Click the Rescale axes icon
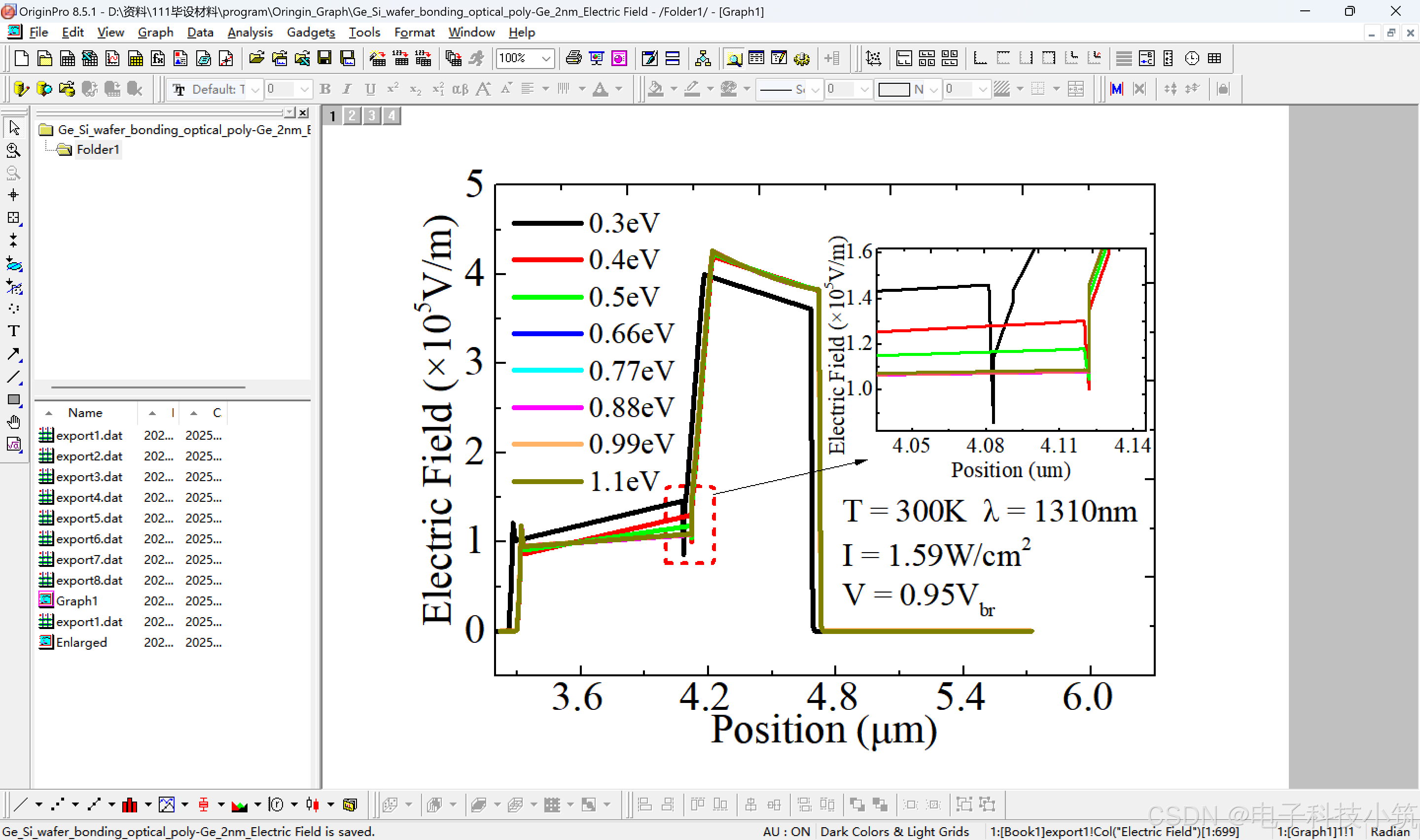This screenshot has height=840, width=1420. click(x=873, y=58)
